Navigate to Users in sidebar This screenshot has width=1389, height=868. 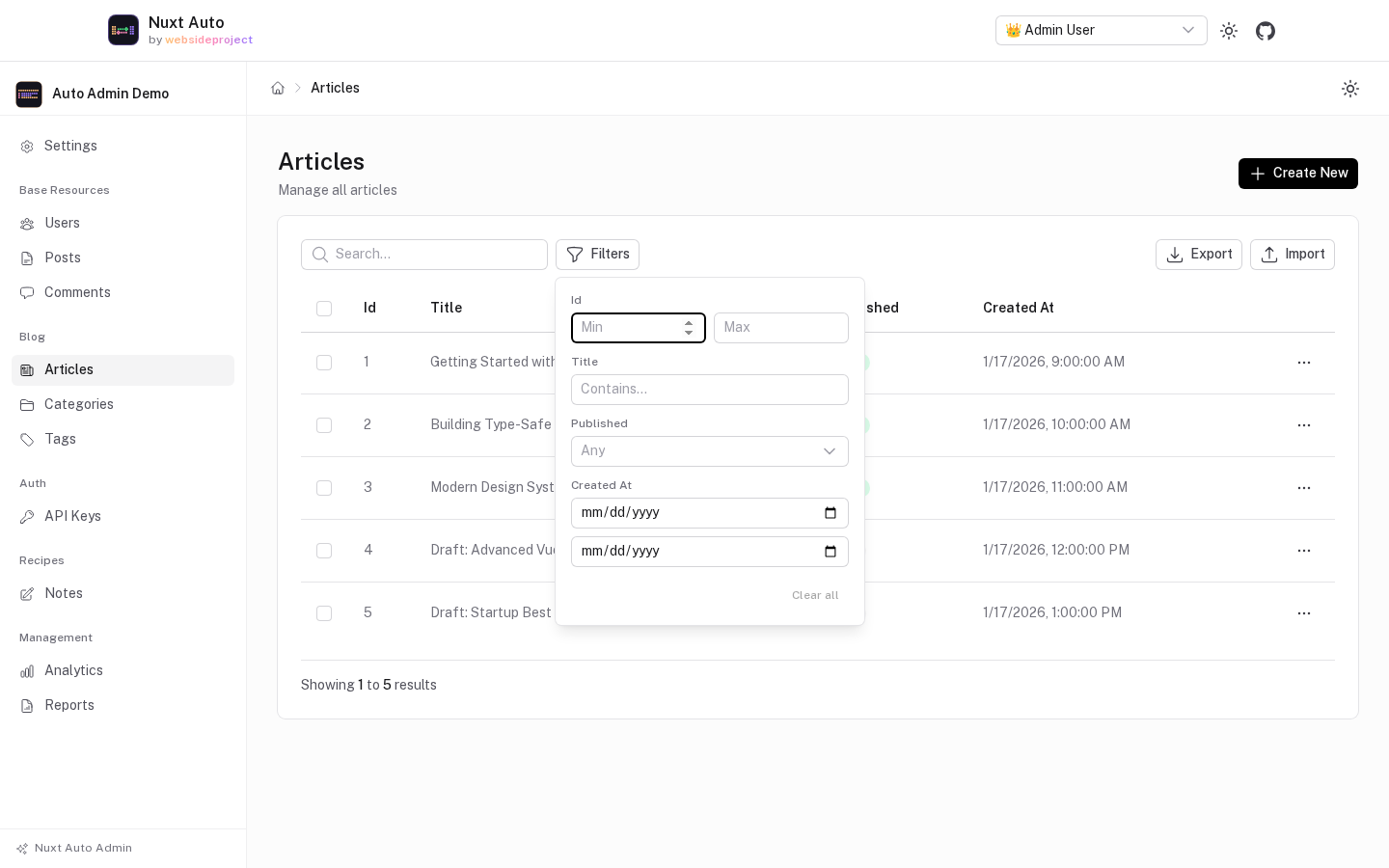pyautogui.click(x=123, y=224)
